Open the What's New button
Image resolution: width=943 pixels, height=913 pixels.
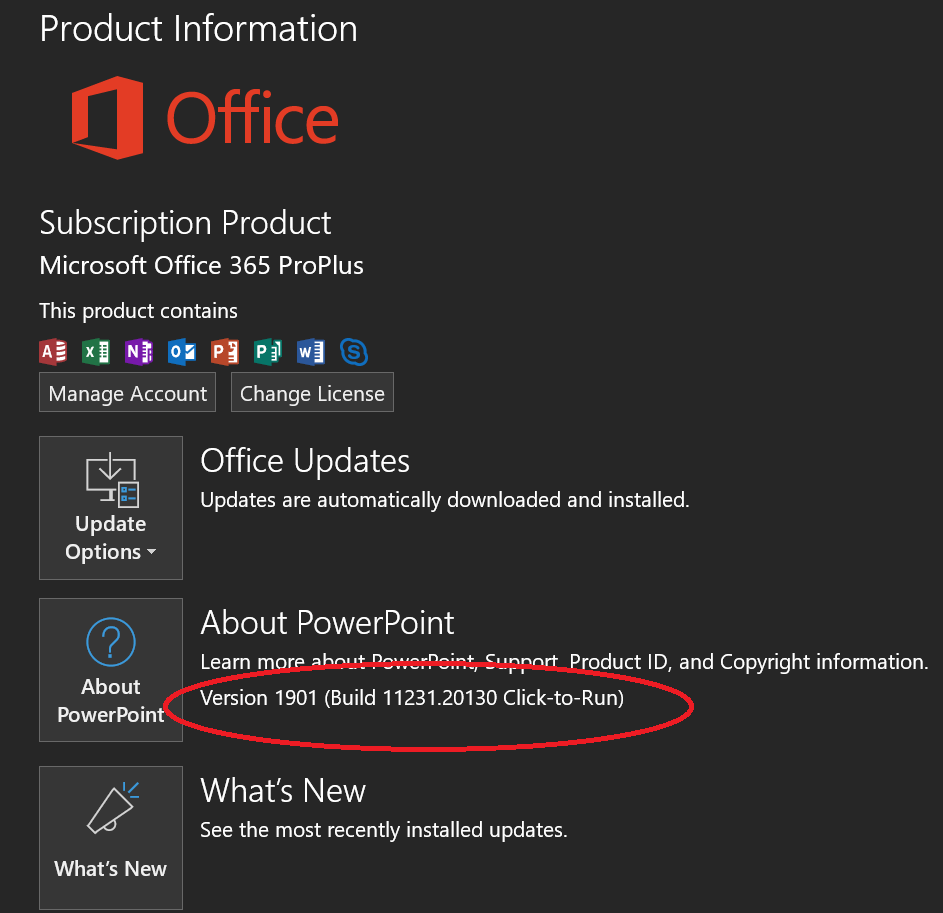pos(111,837)
